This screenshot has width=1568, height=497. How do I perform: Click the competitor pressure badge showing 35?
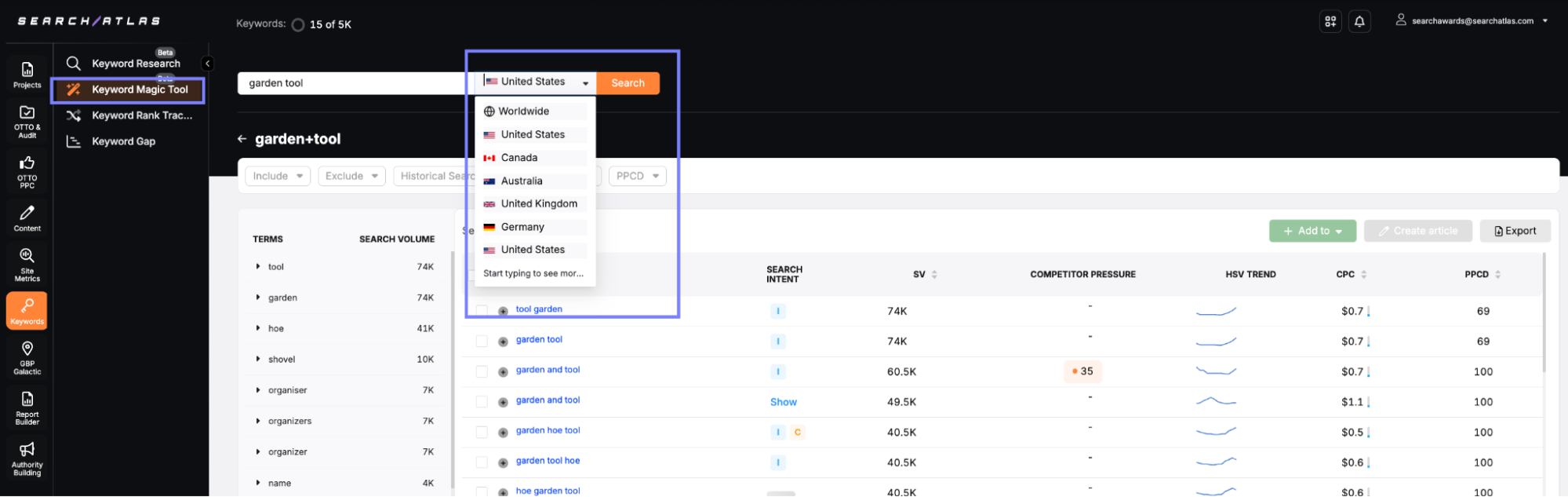coord(1082,372)
